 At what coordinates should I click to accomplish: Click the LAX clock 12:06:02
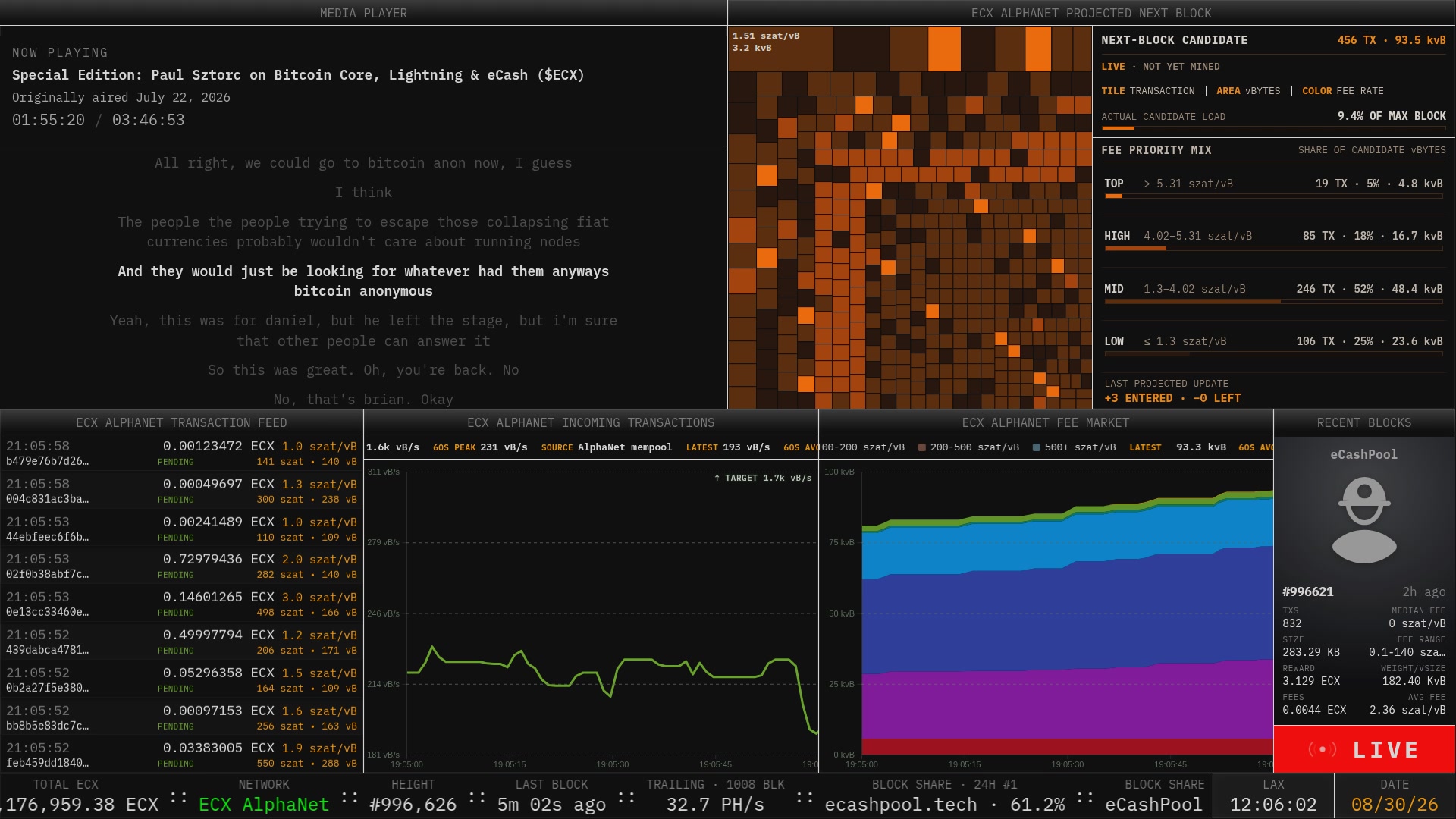1273,805
